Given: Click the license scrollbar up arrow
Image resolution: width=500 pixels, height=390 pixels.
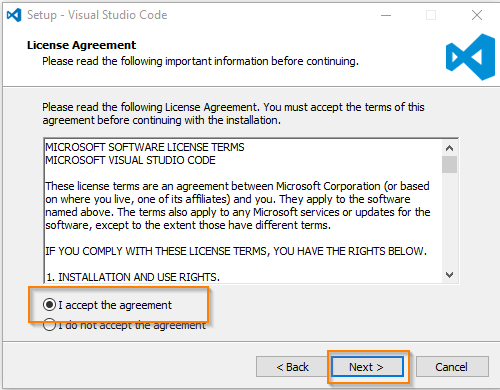Looking at the screenshot, I should 450,148.
